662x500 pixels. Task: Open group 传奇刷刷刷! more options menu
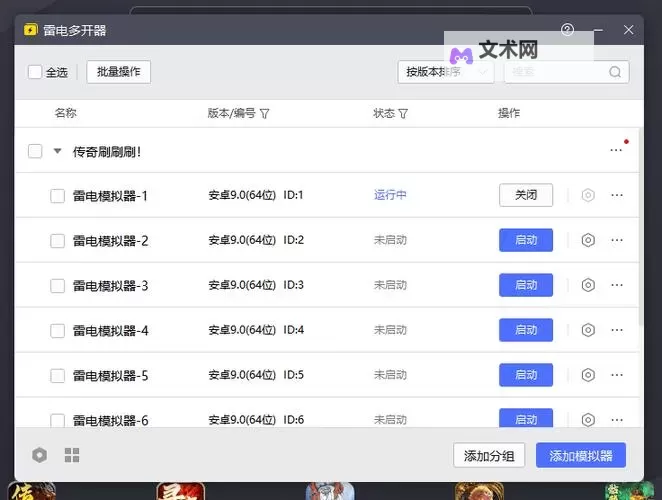click(616, 151)
